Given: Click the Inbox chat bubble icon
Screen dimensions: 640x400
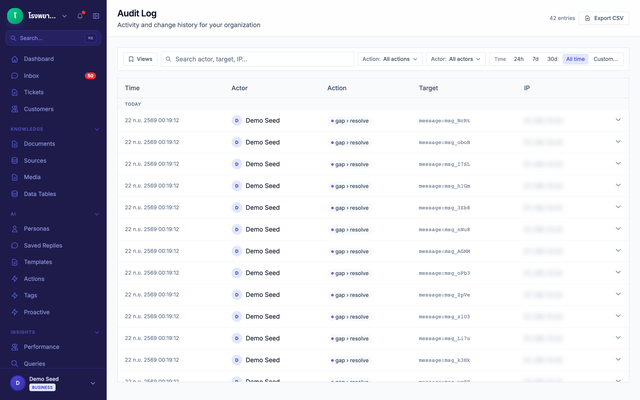Looking at the screenshot, I should click(x=15, y=76).
